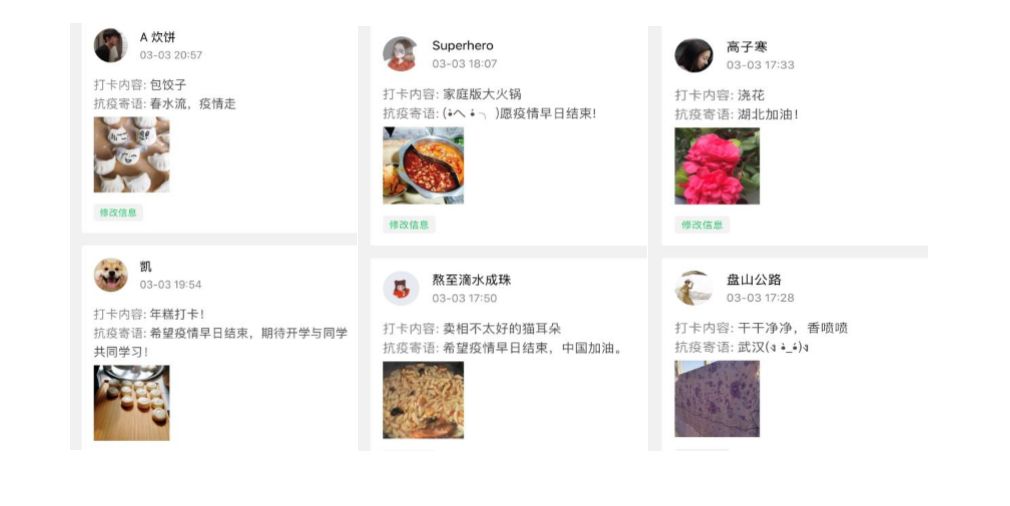The height and width of the screenshot is (506, 1010).
Task: Open Superhero's cartoon avatar
Action: [401, 53]
